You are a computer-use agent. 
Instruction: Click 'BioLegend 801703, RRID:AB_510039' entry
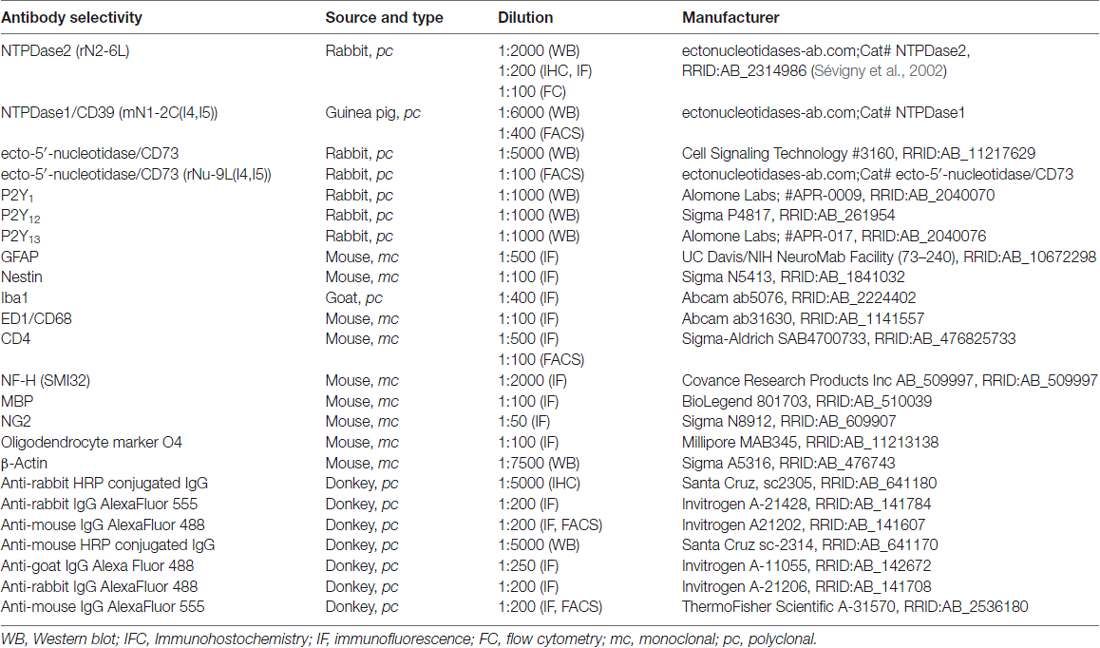click(807, 401)
